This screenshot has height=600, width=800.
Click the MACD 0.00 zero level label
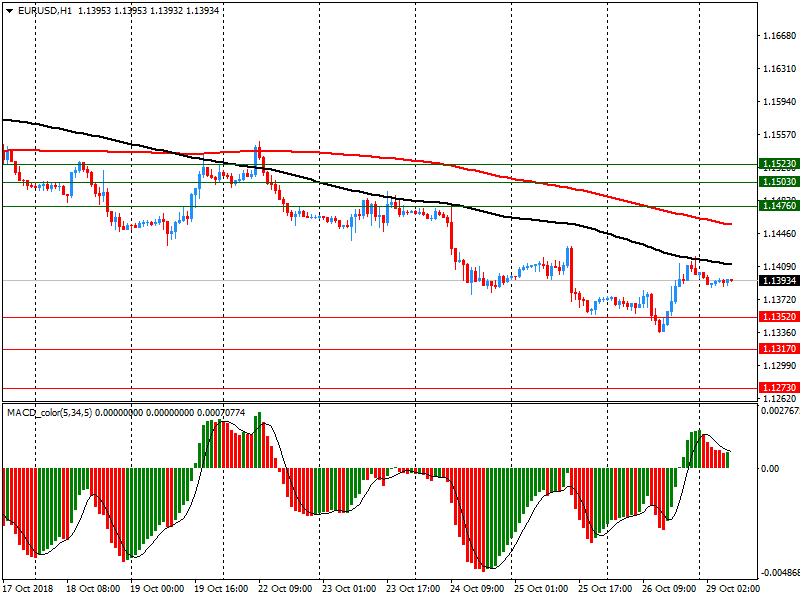pos(770,469)
